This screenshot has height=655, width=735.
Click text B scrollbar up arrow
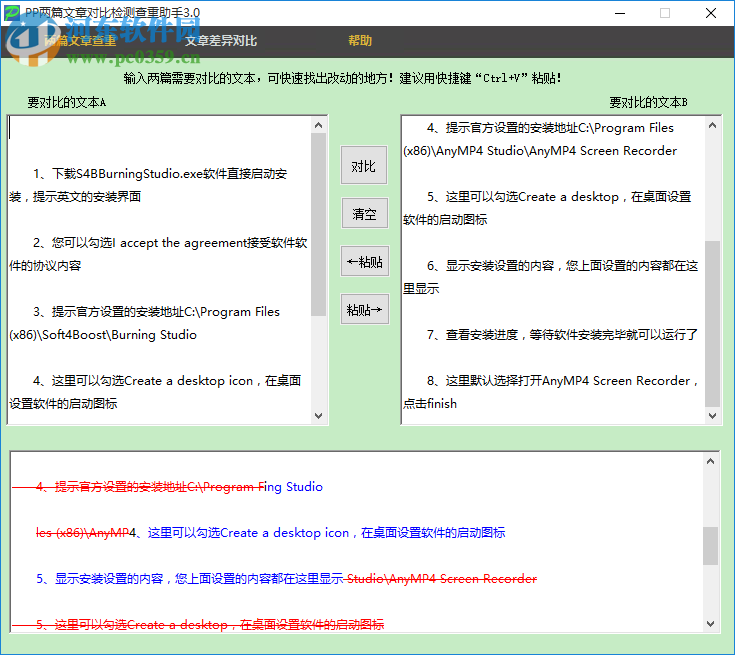point(712,125)
